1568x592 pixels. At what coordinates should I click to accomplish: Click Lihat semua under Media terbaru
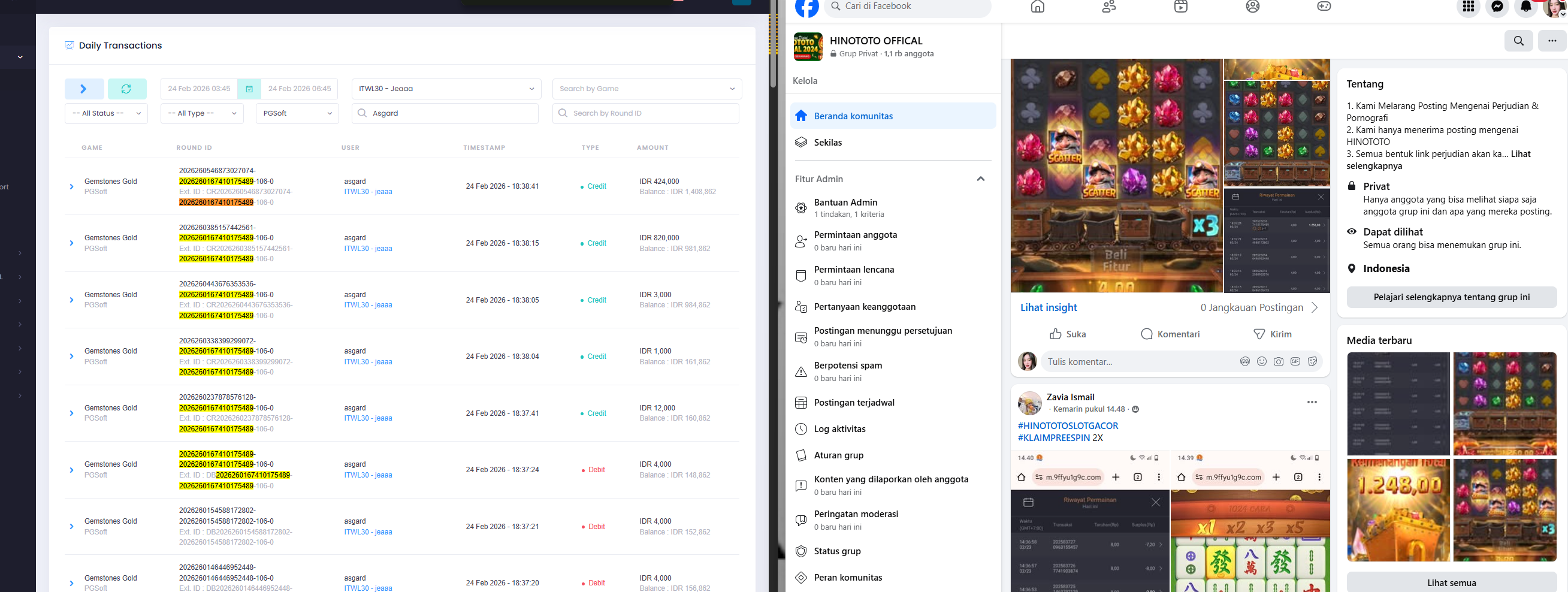(1451, 582)
